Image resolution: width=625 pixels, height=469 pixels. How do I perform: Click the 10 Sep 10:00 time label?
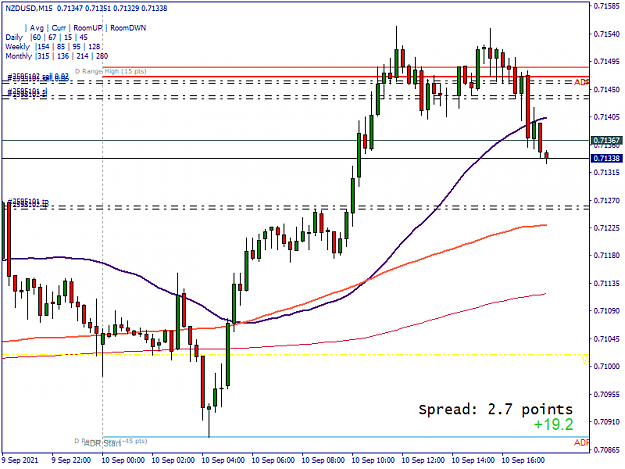coord(373,460)
